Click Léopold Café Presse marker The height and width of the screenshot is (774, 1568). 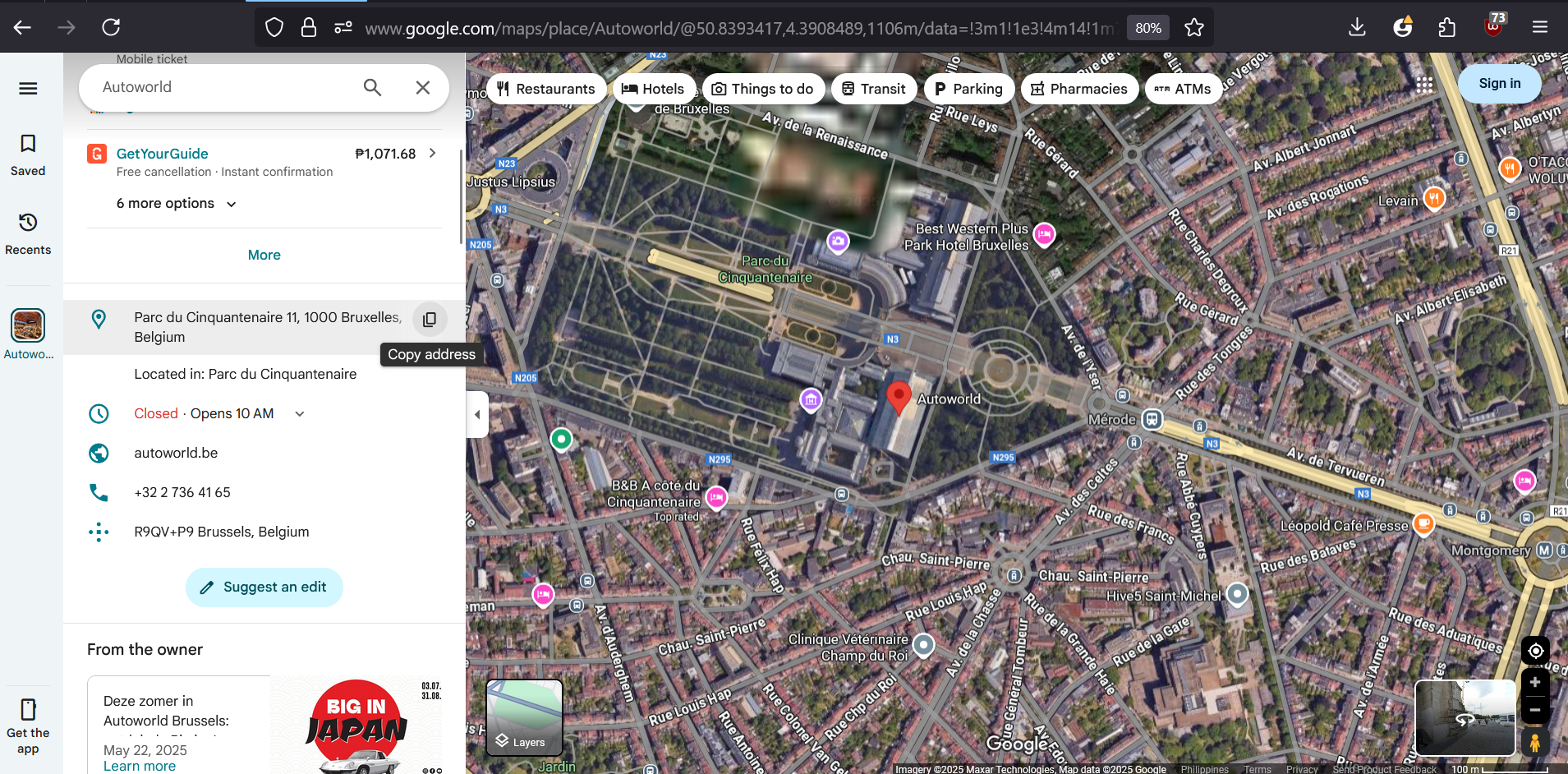coord(1423,523)
